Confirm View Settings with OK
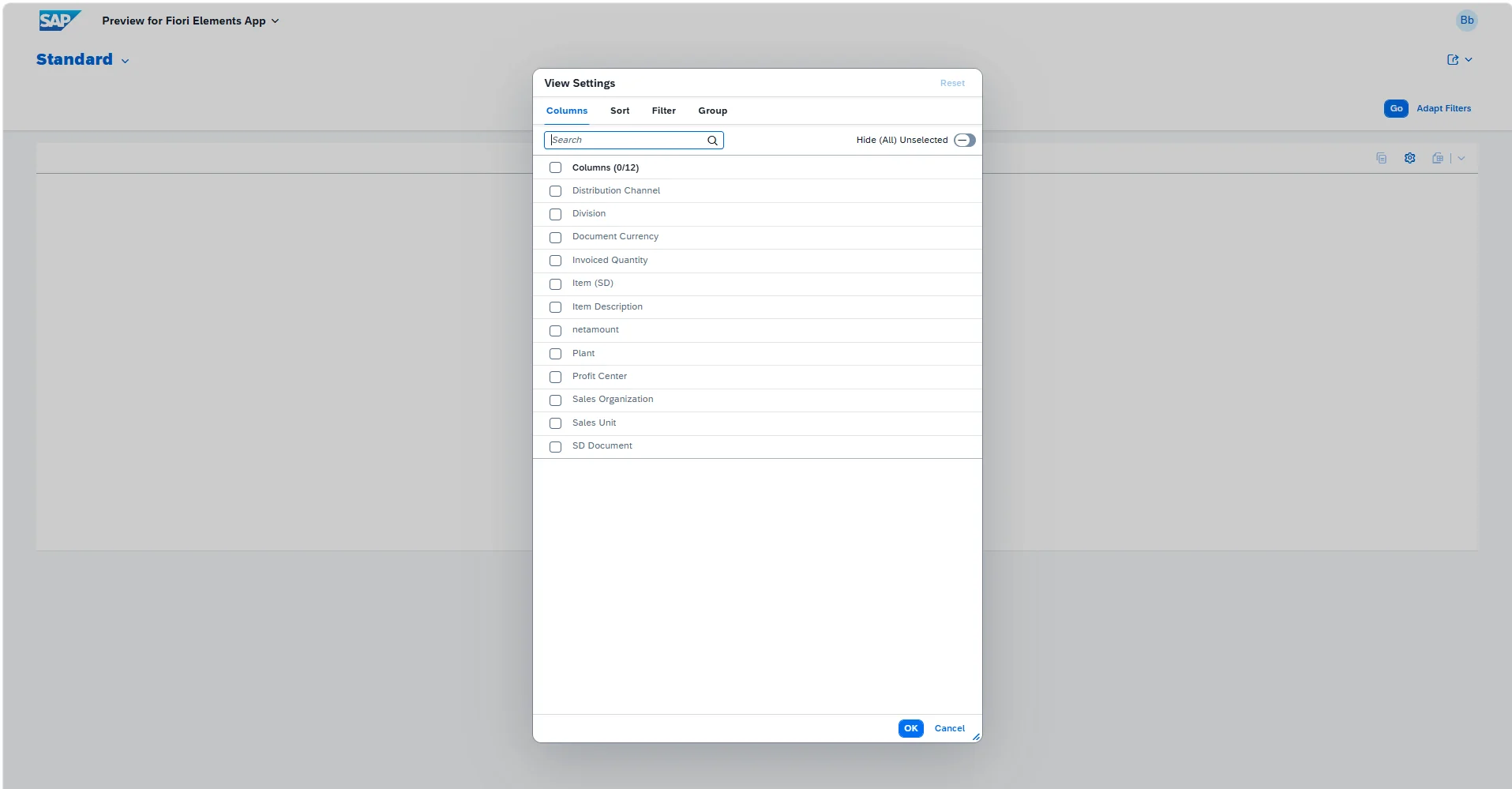 click(x=910, y=728)
